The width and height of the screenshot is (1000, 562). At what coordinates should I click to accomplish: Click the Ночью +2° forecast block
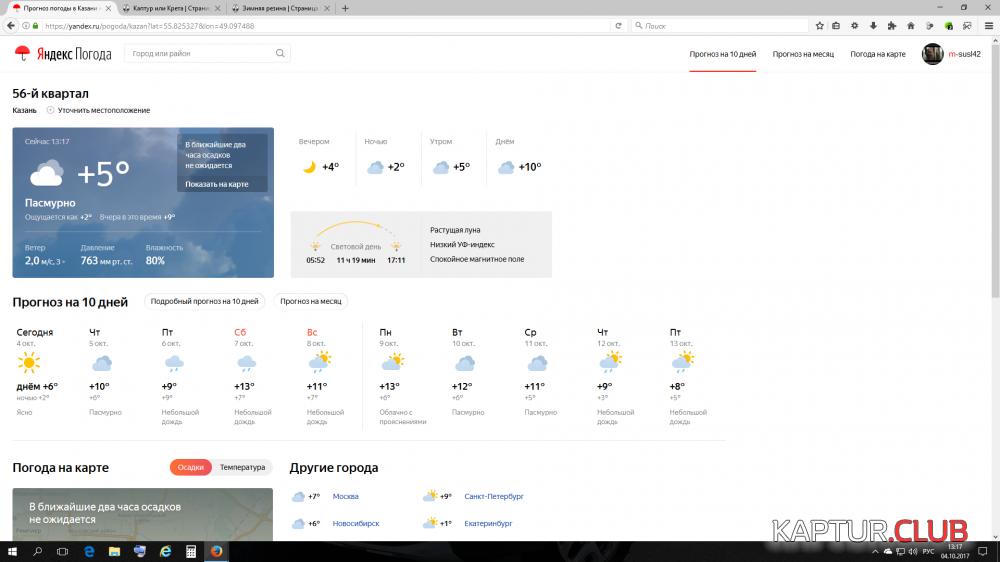tap(385, 158)
